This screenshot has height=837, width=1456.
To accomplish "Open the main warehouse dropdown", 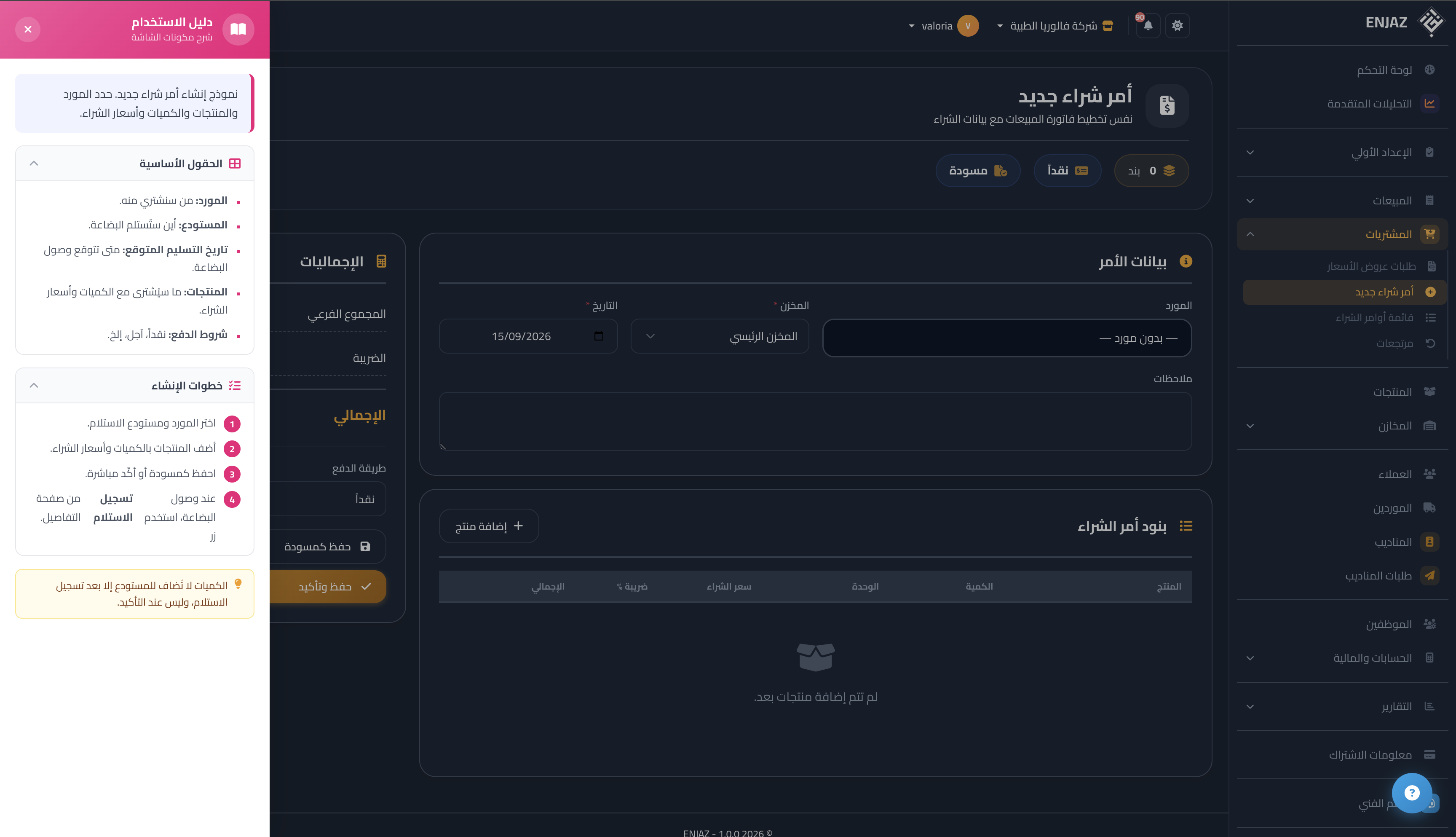I will [720, 336].
